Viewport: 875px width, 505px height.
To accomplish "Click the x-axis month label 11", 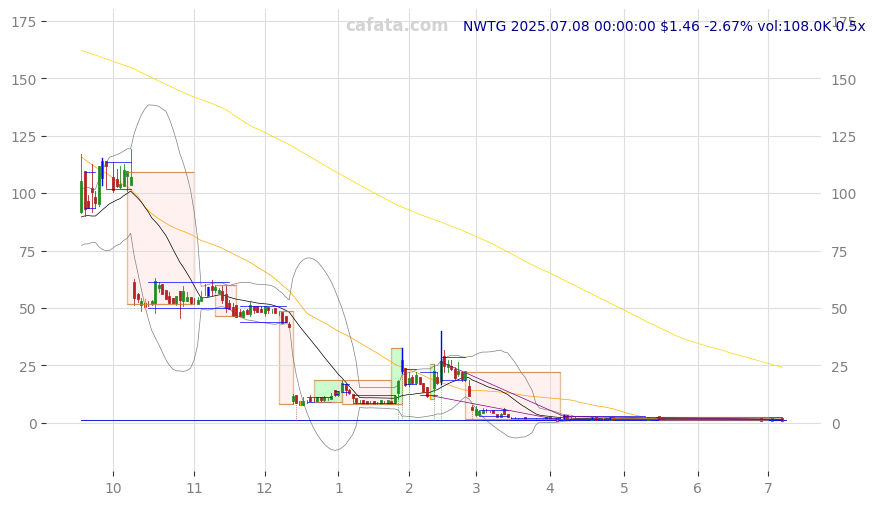I will (194, 488).
